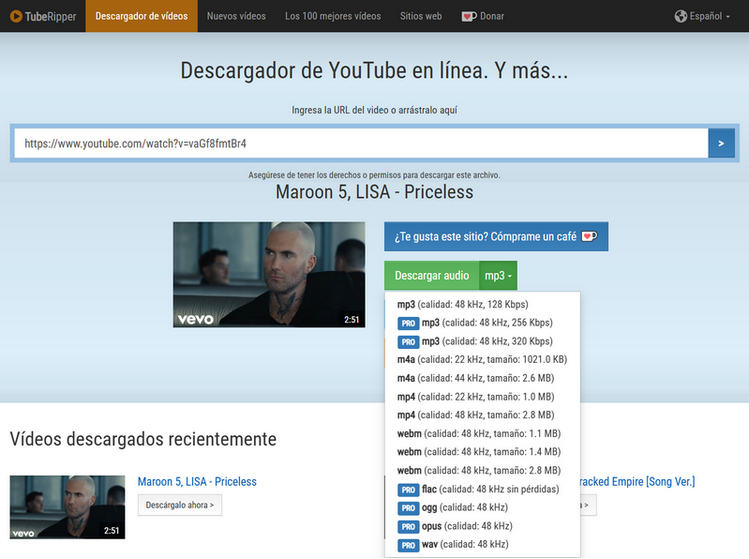Click PRO badge next to wav
Screen dimensions: 749x559
pos(408,545)
